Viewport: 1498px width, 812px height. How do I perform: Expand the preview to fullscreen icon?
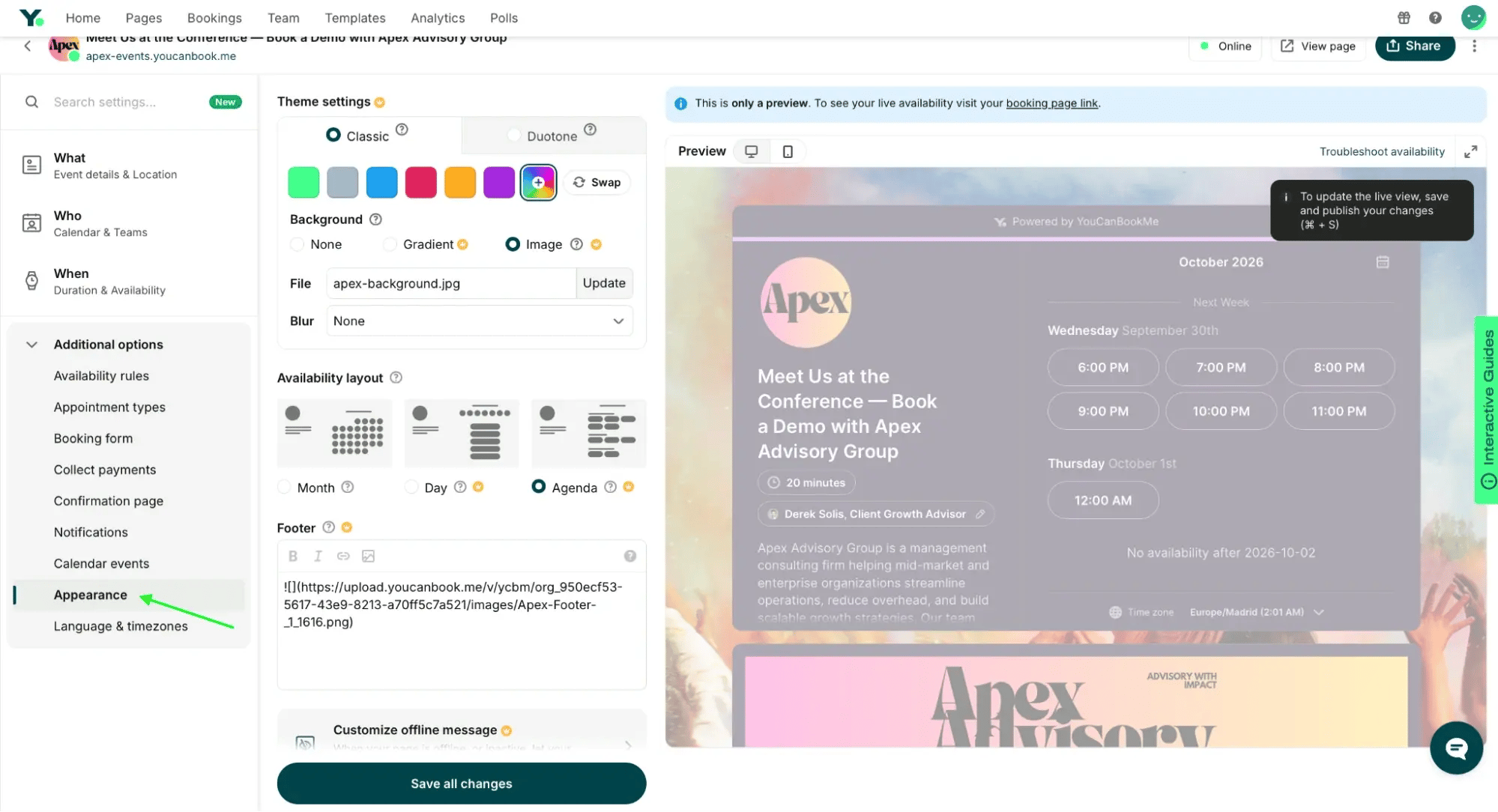pos(1471,151)
